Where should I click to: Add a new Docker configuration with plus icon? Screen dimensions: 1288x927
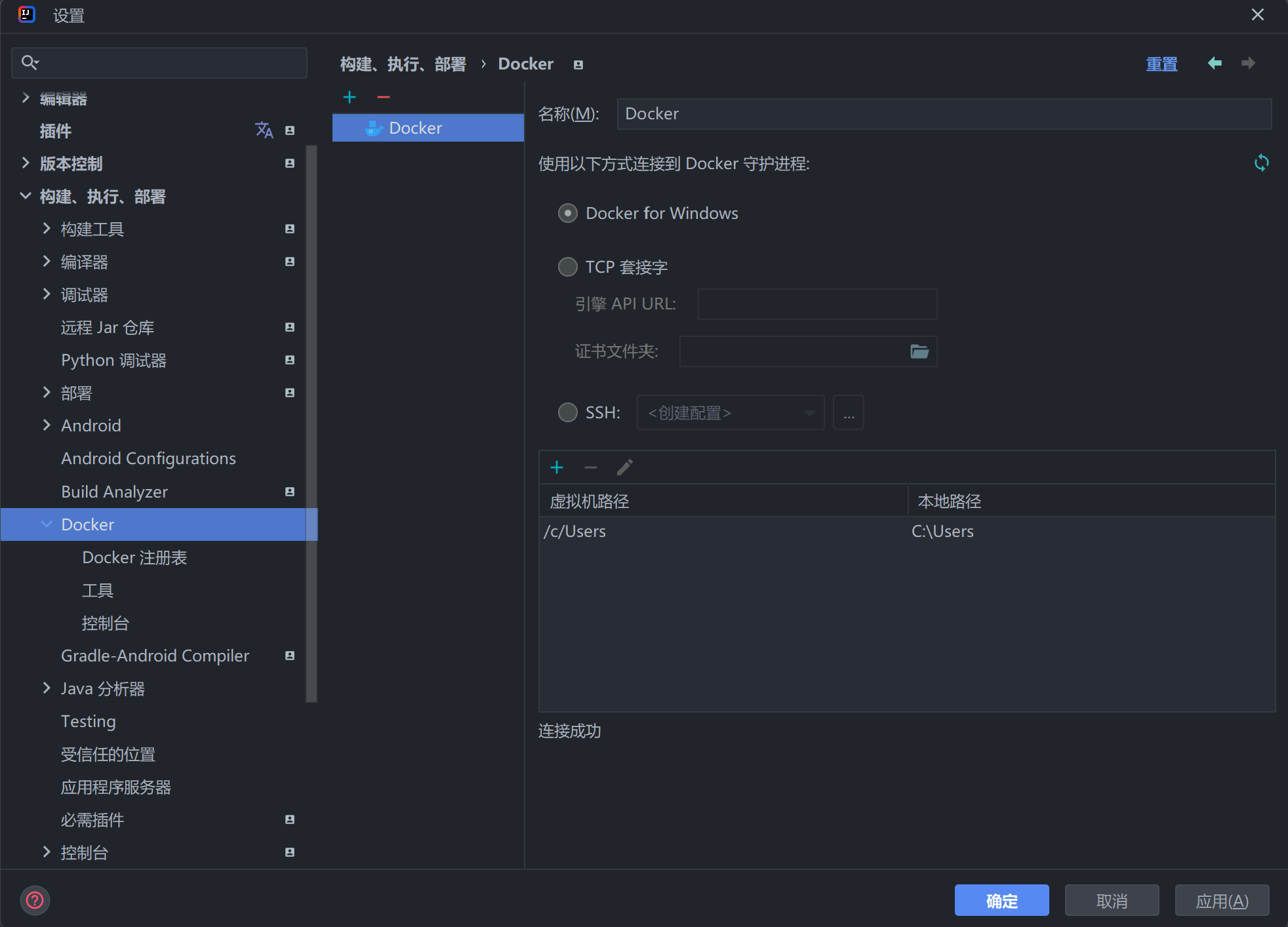(350, 98)
